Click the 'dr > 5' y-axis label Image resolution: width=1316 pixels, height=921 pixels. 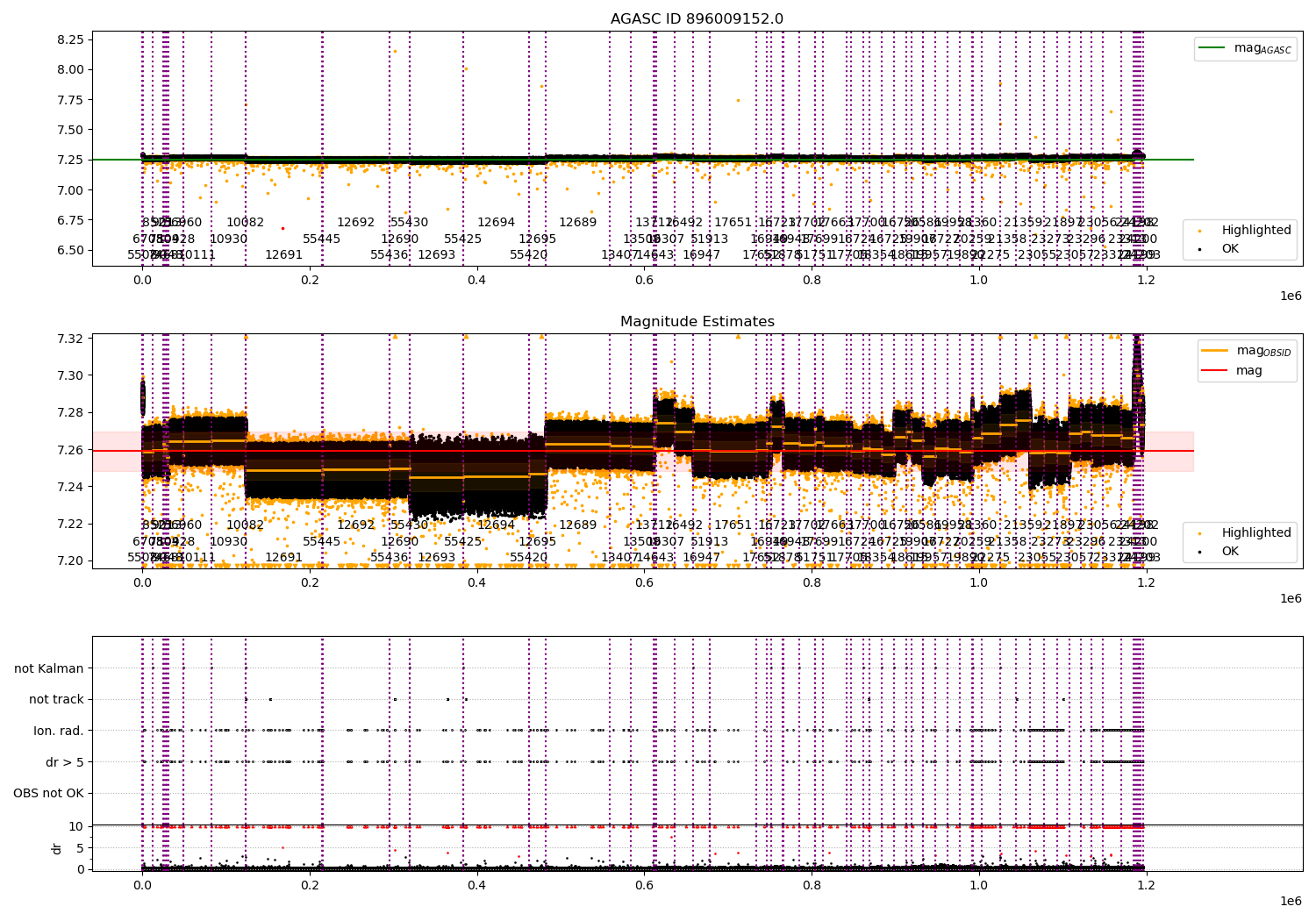tap(65, 762)
